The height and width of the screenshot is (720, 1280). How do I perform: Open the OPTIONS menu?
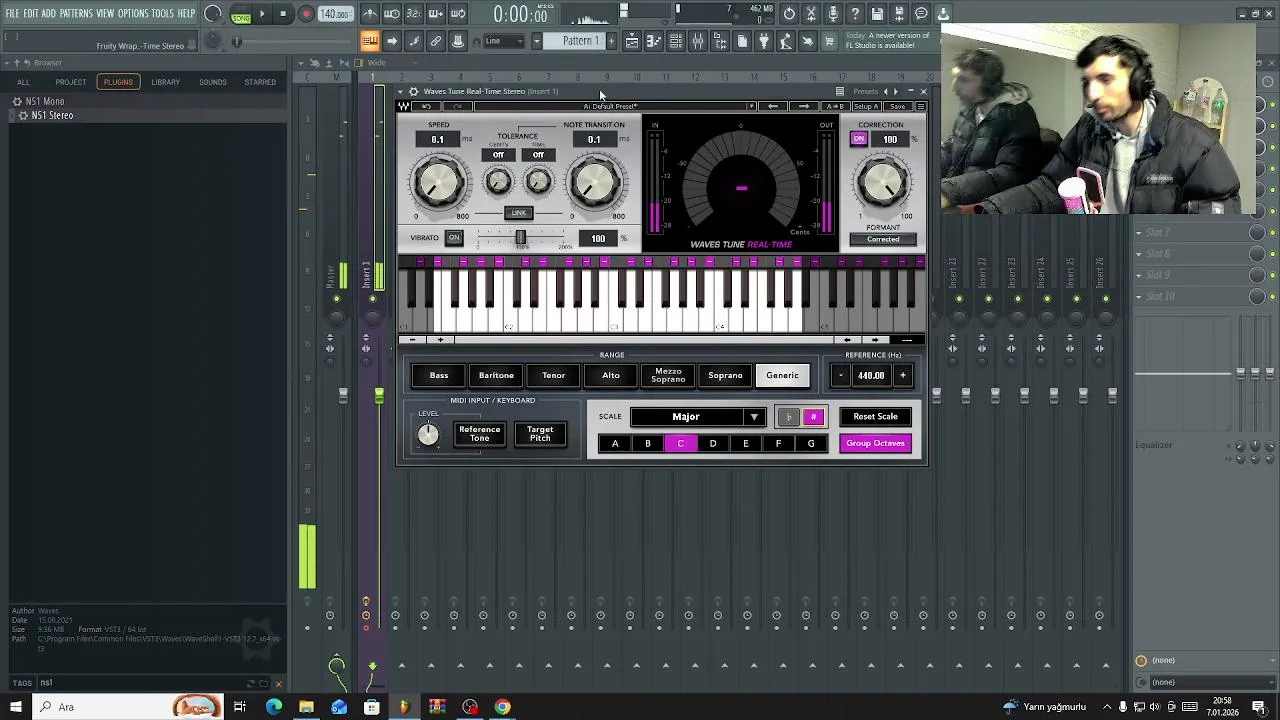[x=133, y=14]
